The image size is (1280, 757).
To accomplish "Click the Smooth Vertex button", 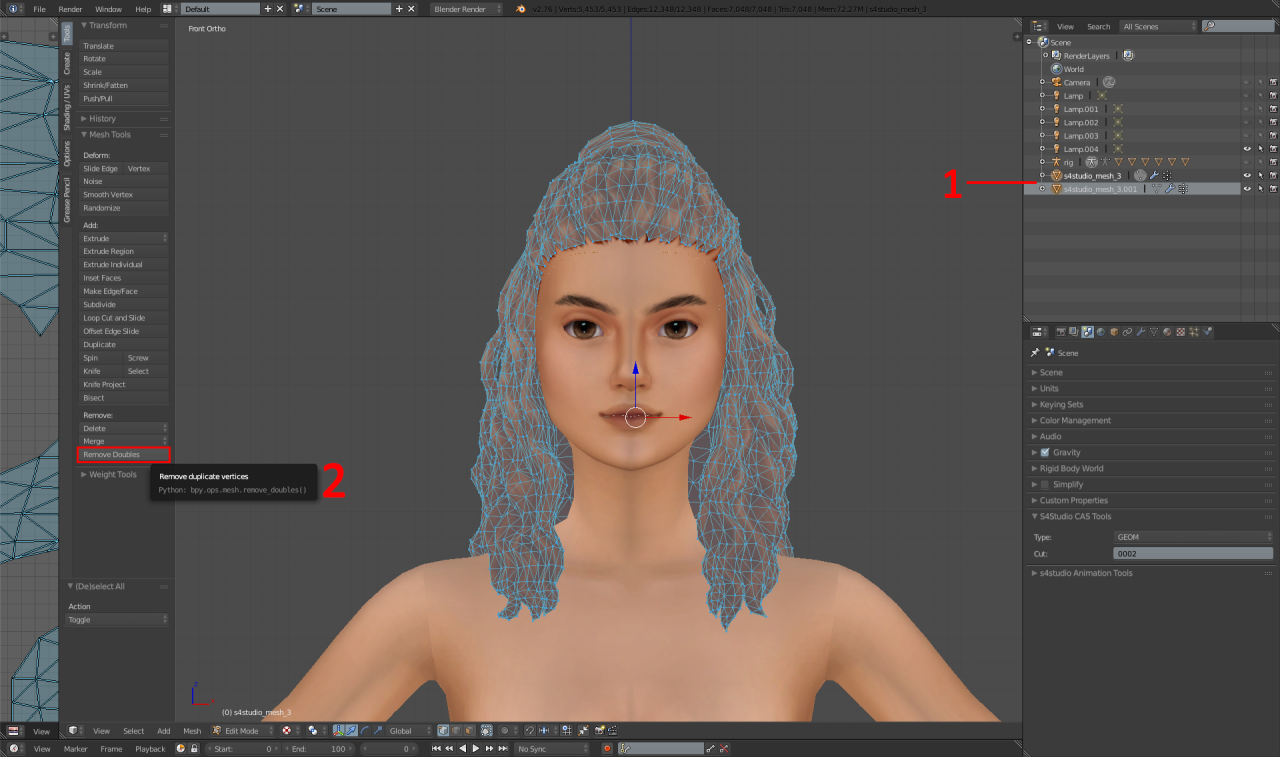I will (x=125, y=195).
